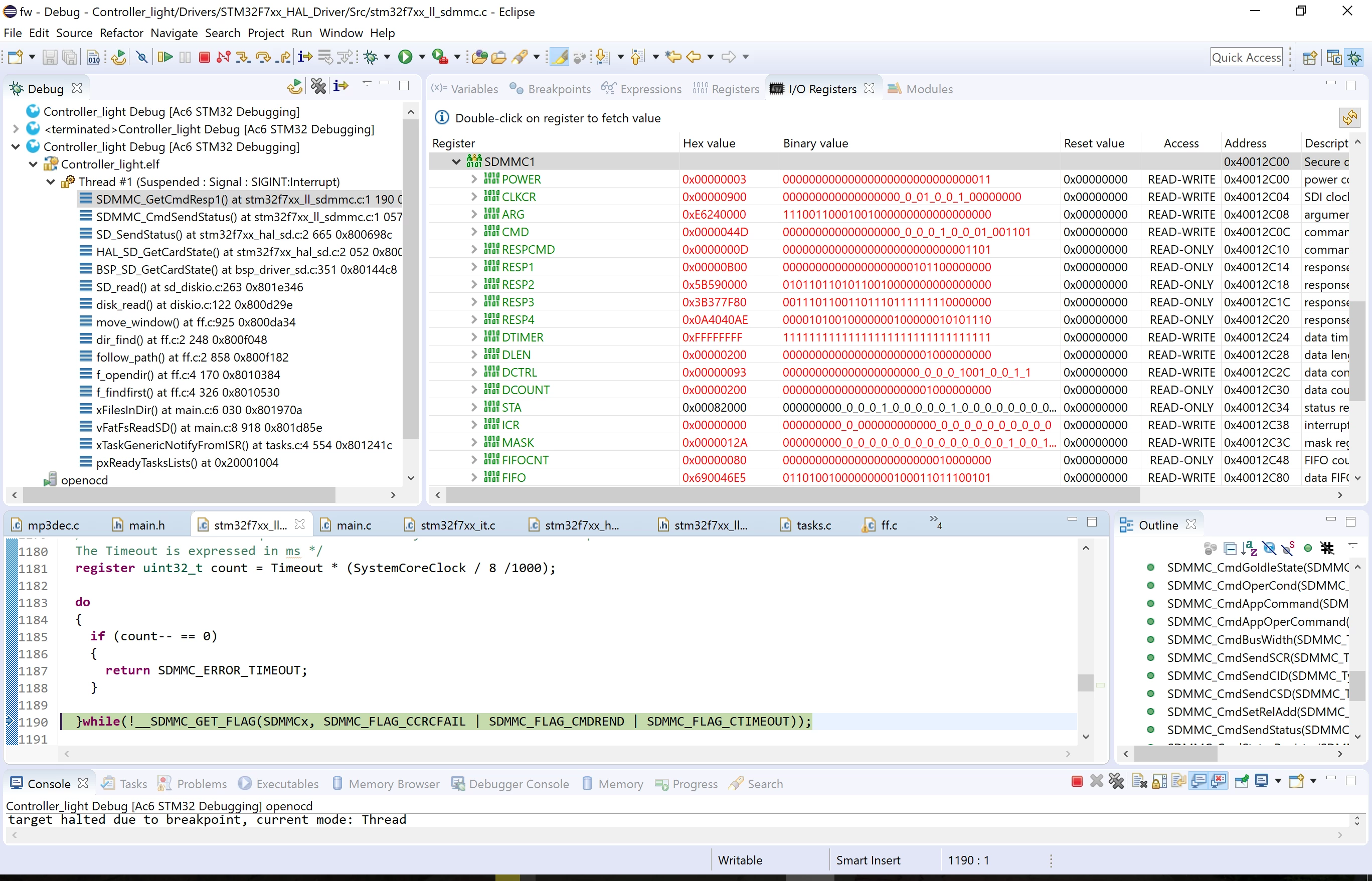Click the Step Over toolbar icon
Screen dimensions: 1372x881
(x=263, y=57)
